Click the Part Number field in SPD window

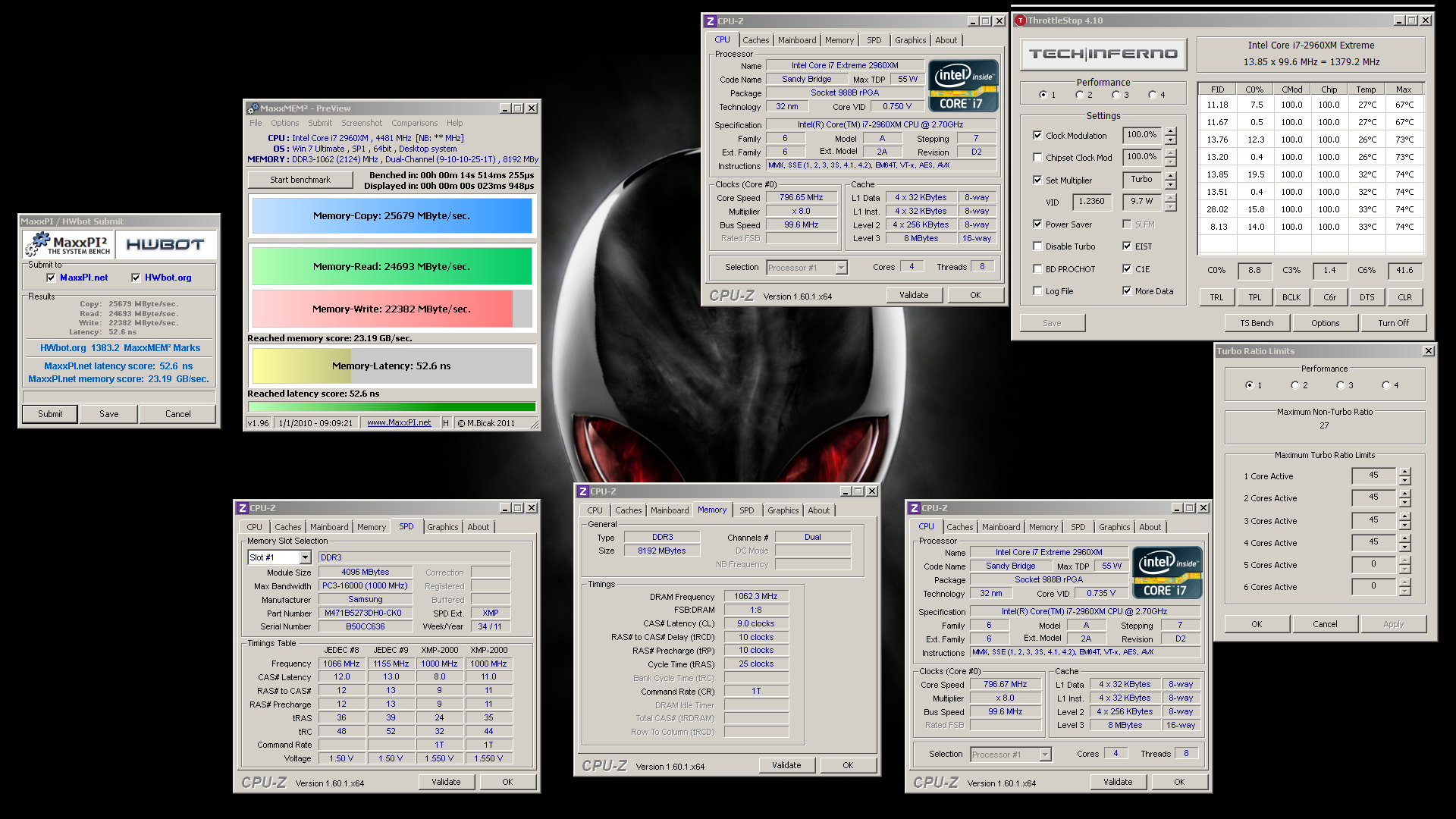pyautogui.click(x=366, y=613)
